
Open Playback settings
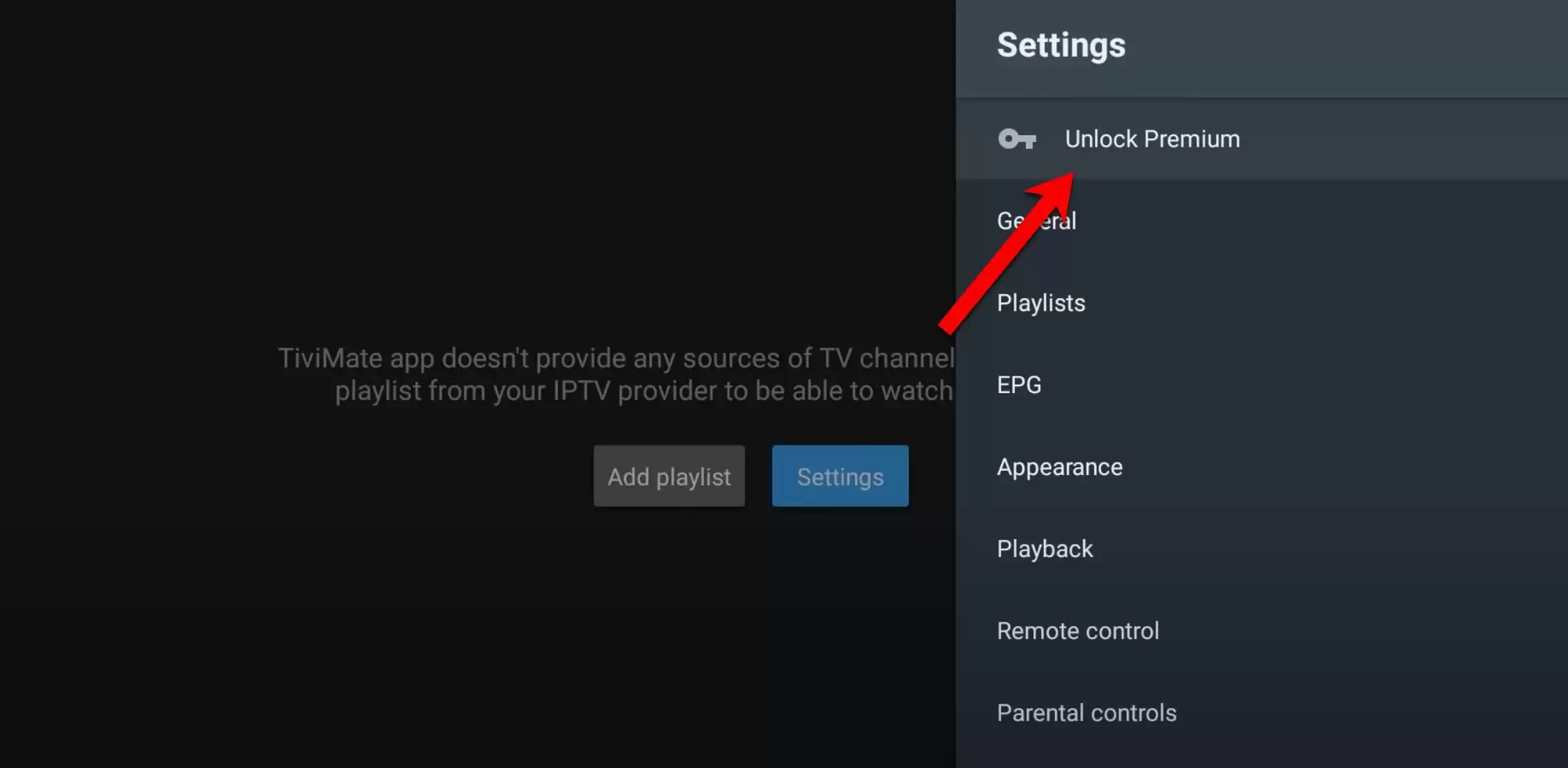[x=1044, y=549]
